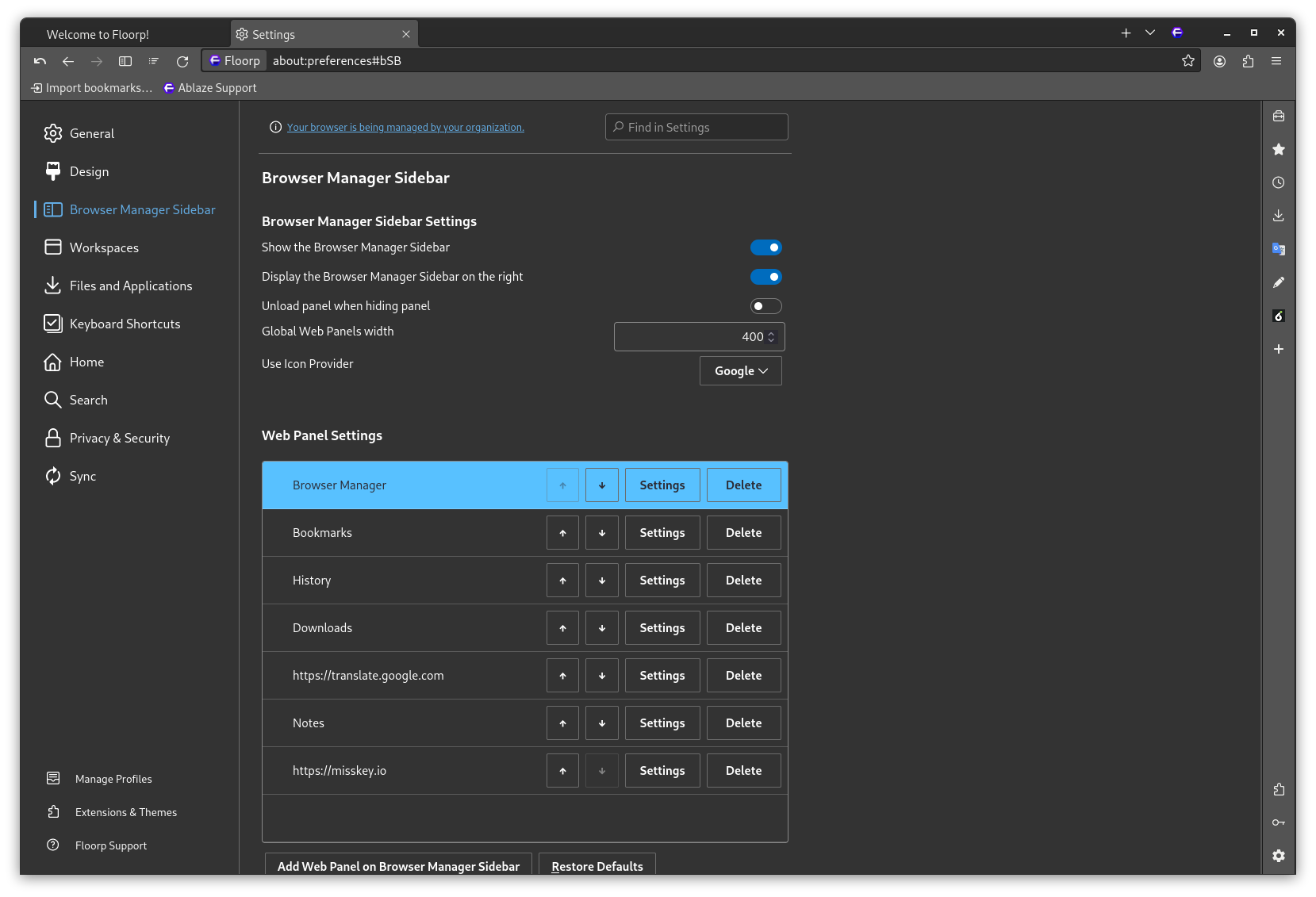Follow the browser managed by organization link
Image resolution: width=1316 pixels, height=897 pixels.
tap(405, 127)
